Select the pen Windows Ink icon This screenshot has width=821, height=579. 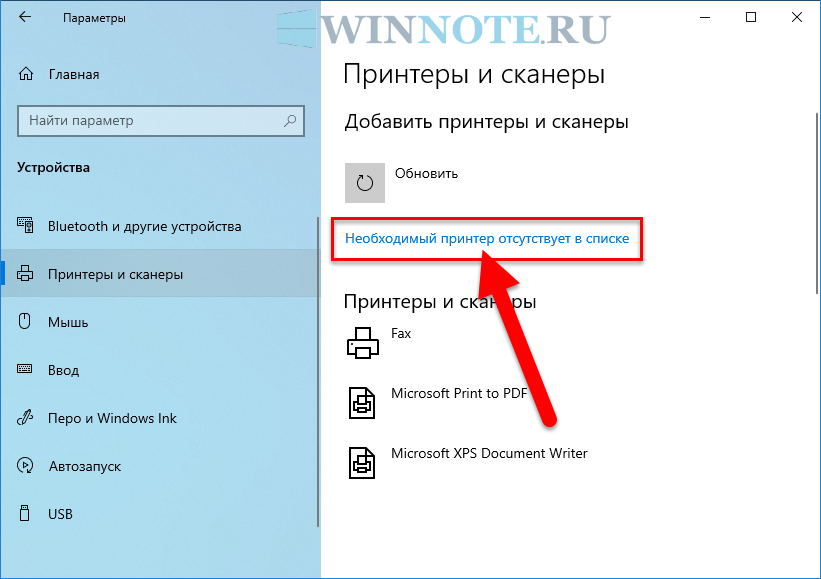point(25,417)
